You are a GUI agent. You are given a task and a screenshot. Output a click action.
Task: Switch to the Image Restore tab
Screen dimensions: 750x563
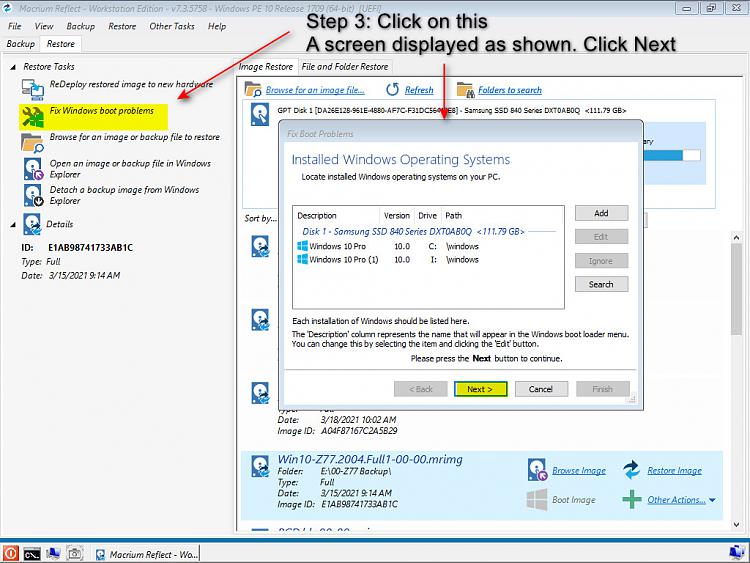(266, 66)
